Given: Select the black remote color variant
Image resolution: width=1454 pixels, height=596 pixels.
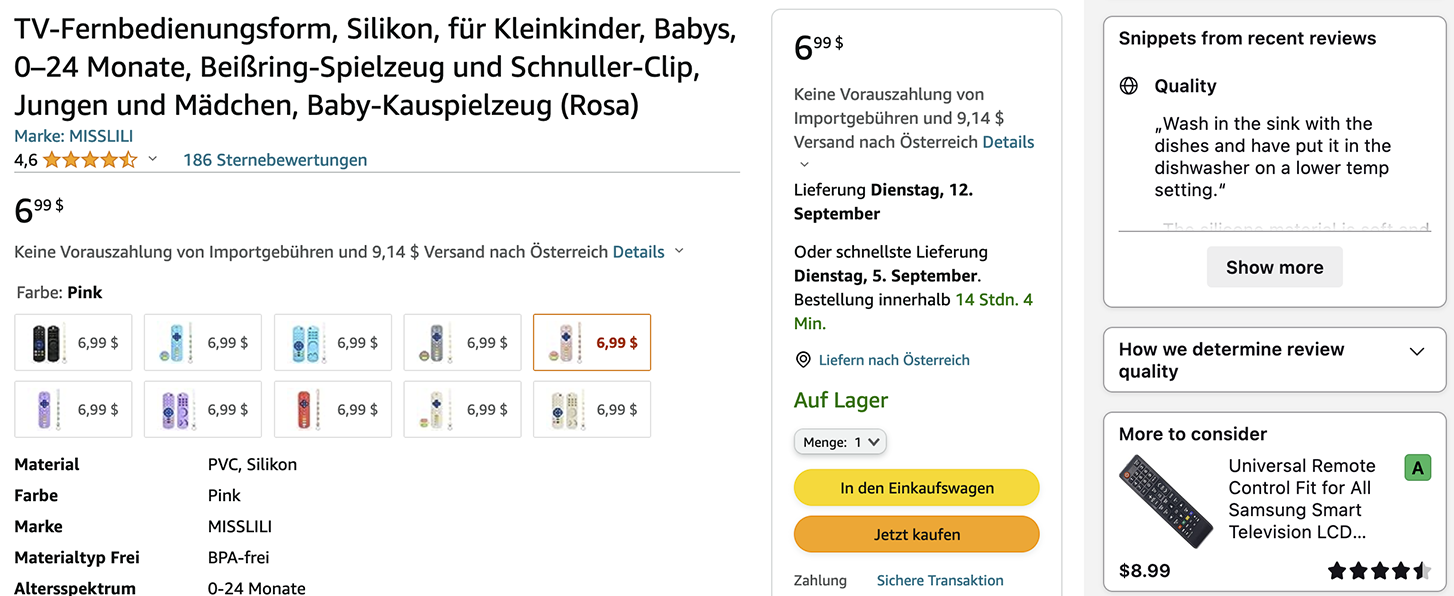Looking at the screenshot, I should [73, 343].
